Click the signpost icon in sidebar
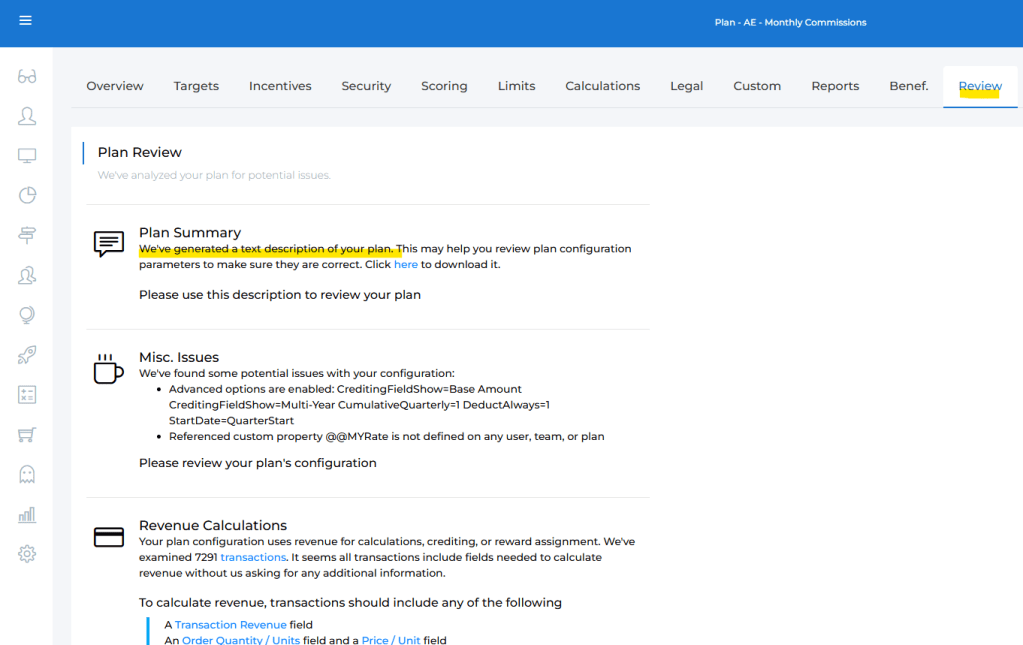 point(27,235)
